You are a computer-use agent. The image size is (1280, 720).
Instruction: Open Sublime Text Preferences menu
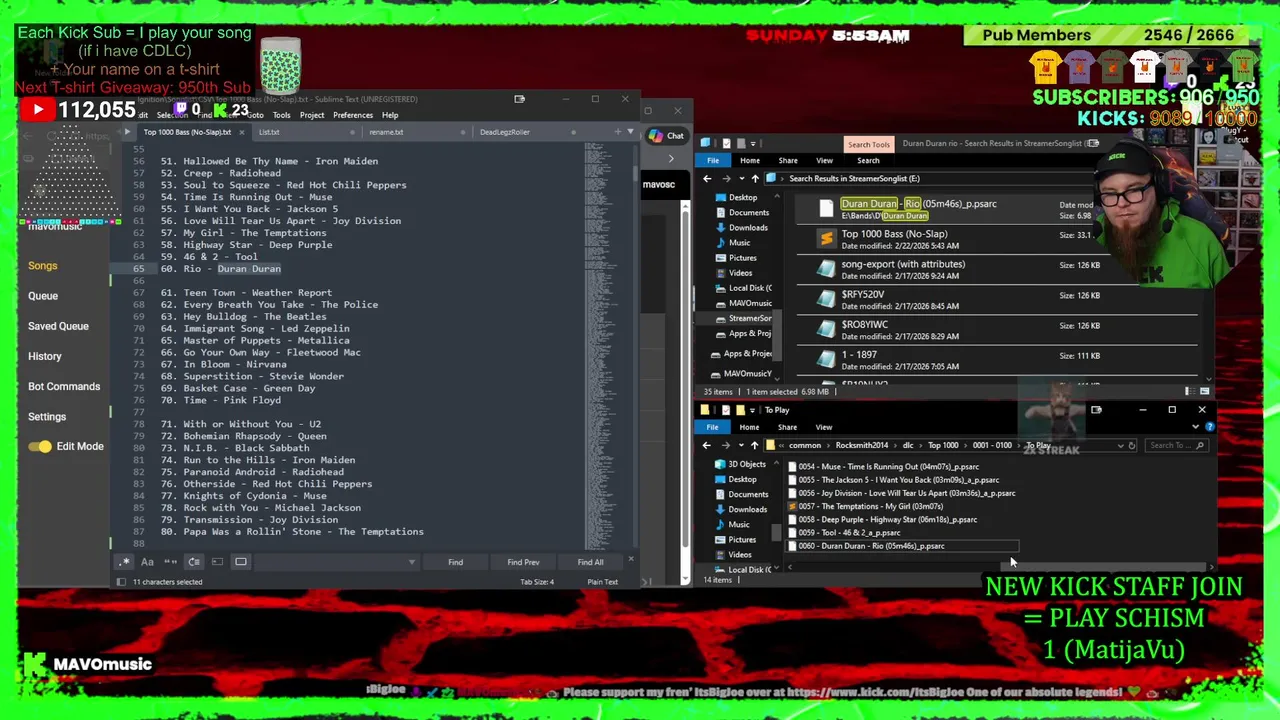coord(353,115)
